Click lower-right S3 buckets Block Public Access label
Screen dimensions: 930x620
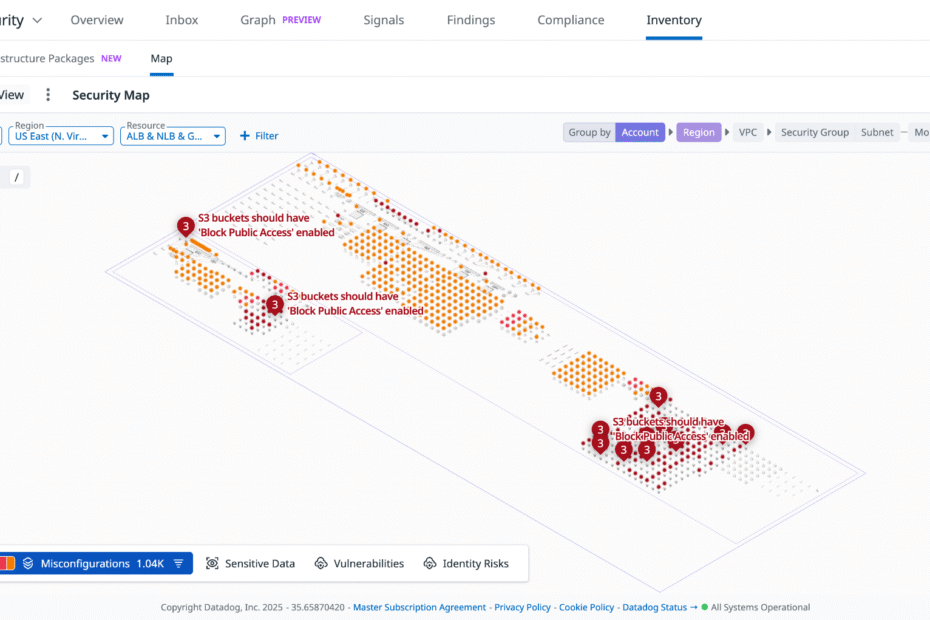point(680,429)
